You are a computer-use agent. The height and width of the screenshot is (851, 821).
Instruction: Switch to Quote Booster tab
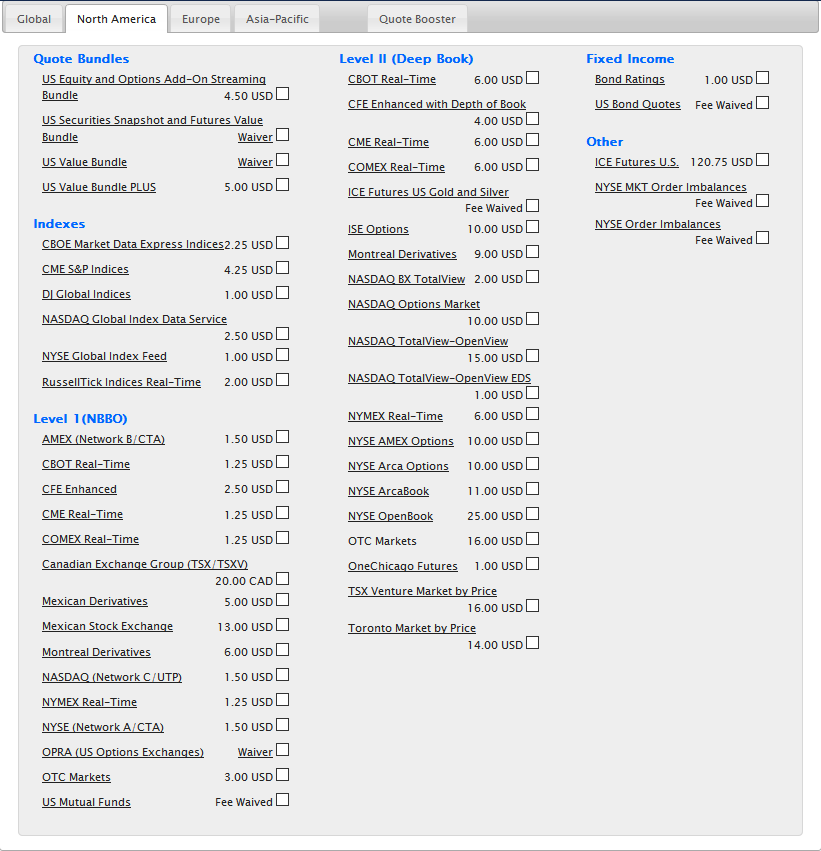(x=417, y=19)
